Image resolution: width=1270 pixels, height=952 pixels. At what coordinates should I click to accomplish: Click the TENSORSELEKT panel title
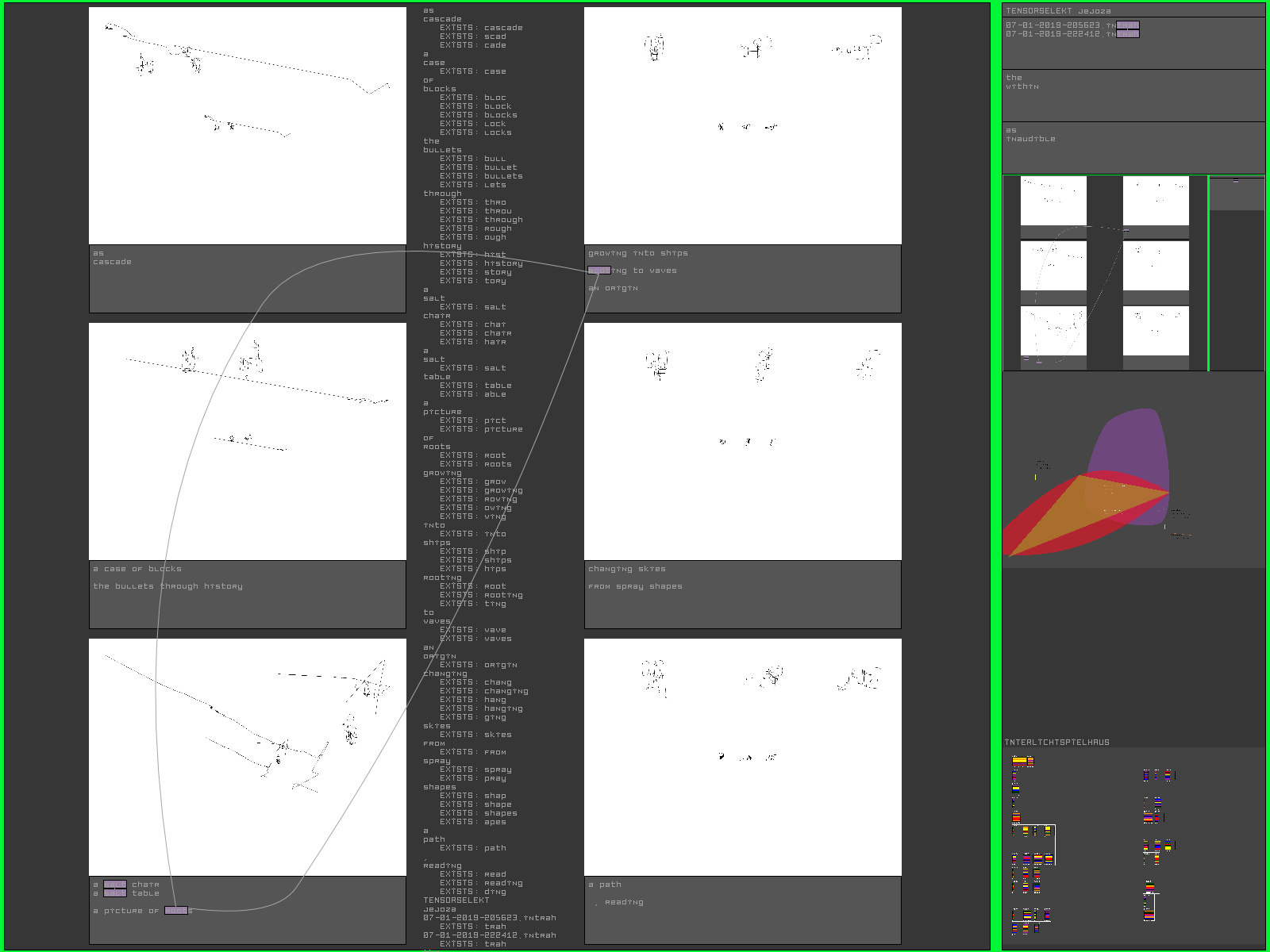click(x=1058, y=11)
